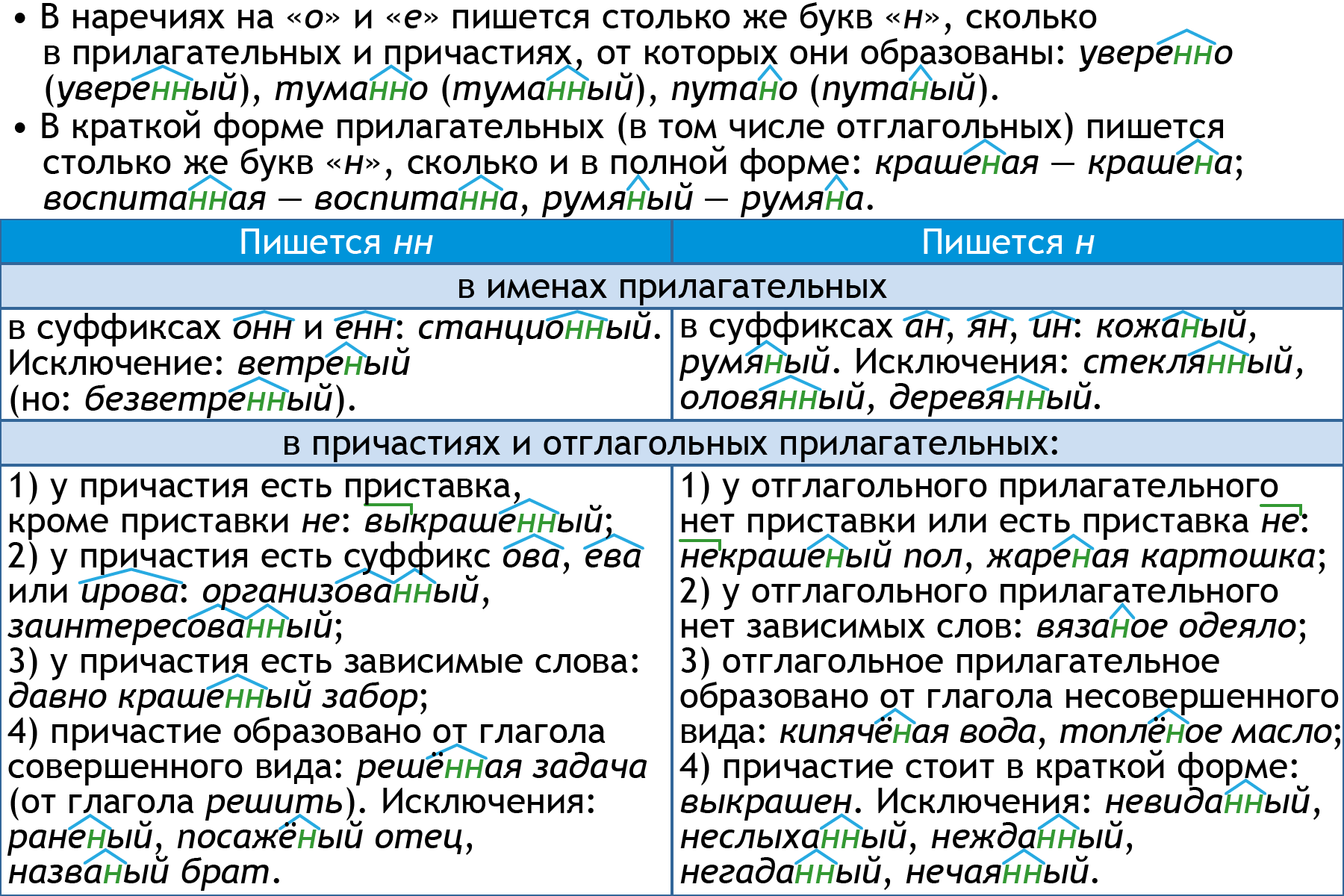This screenshot has width=1344, height=896.
Task: Click the exception word 'невиданный'
Action: (x=1208, y=802)
